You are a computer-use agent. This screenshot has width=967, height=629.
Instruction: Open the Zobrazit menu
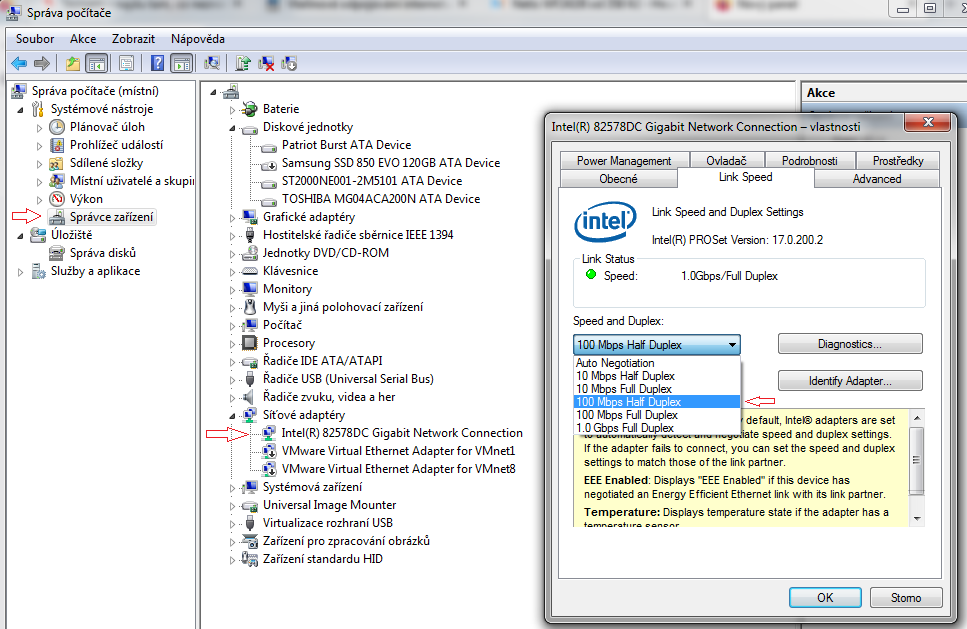click(x=134, y=39)
